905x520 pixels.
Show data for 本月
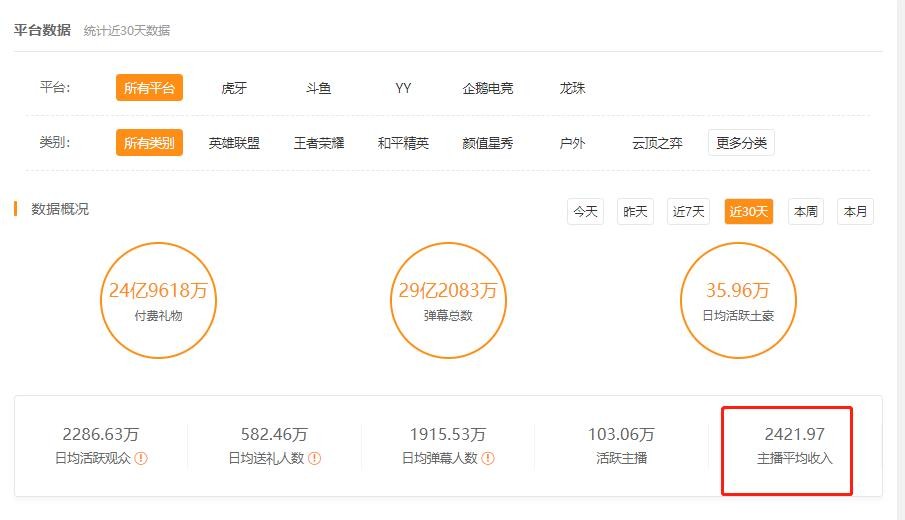pyautogui.click(x=855, y=212)
